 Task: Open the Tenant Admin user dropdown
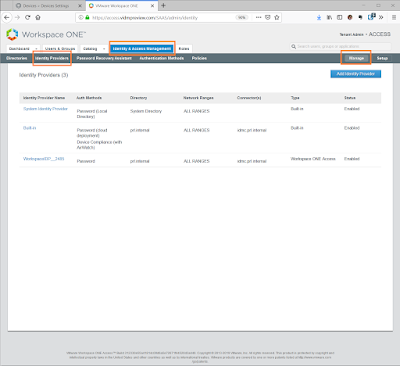[365, 34]
